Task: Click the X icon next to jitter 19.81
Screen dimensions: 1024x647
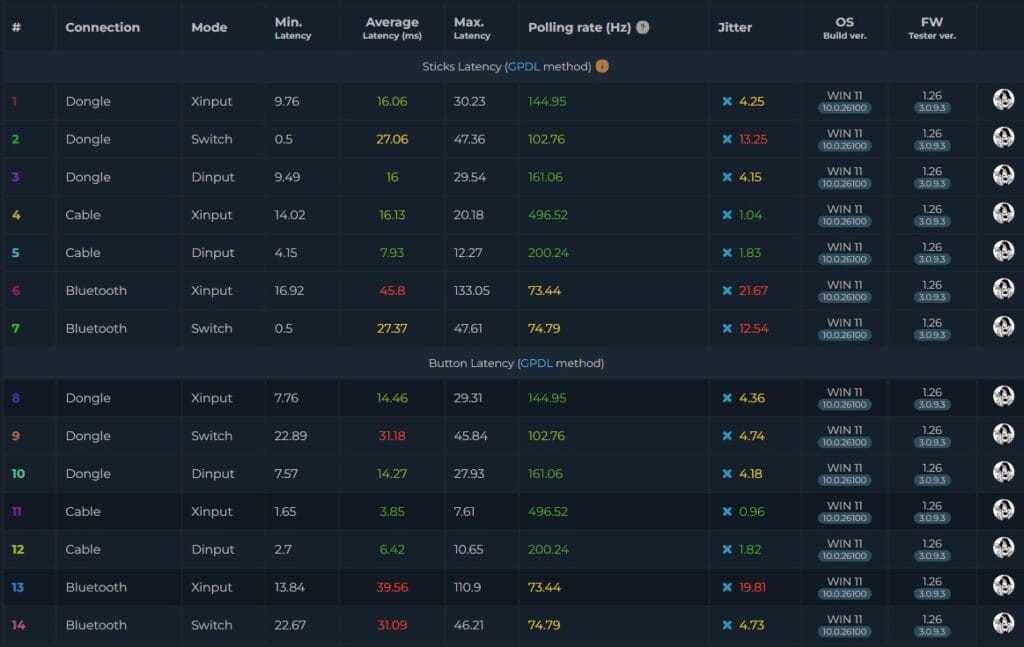Action: click(727, 588)
